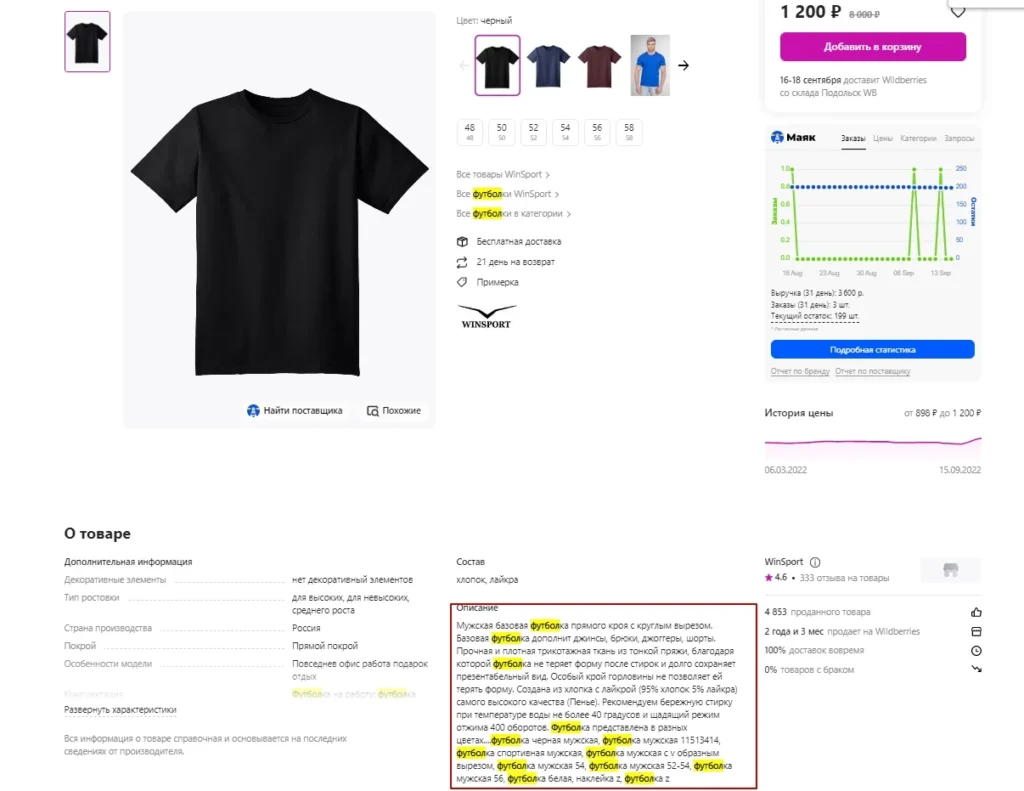Click the right arrow in color carousel
The height and width of the screenshot is (791, 1024).
[x=683, y=65]
